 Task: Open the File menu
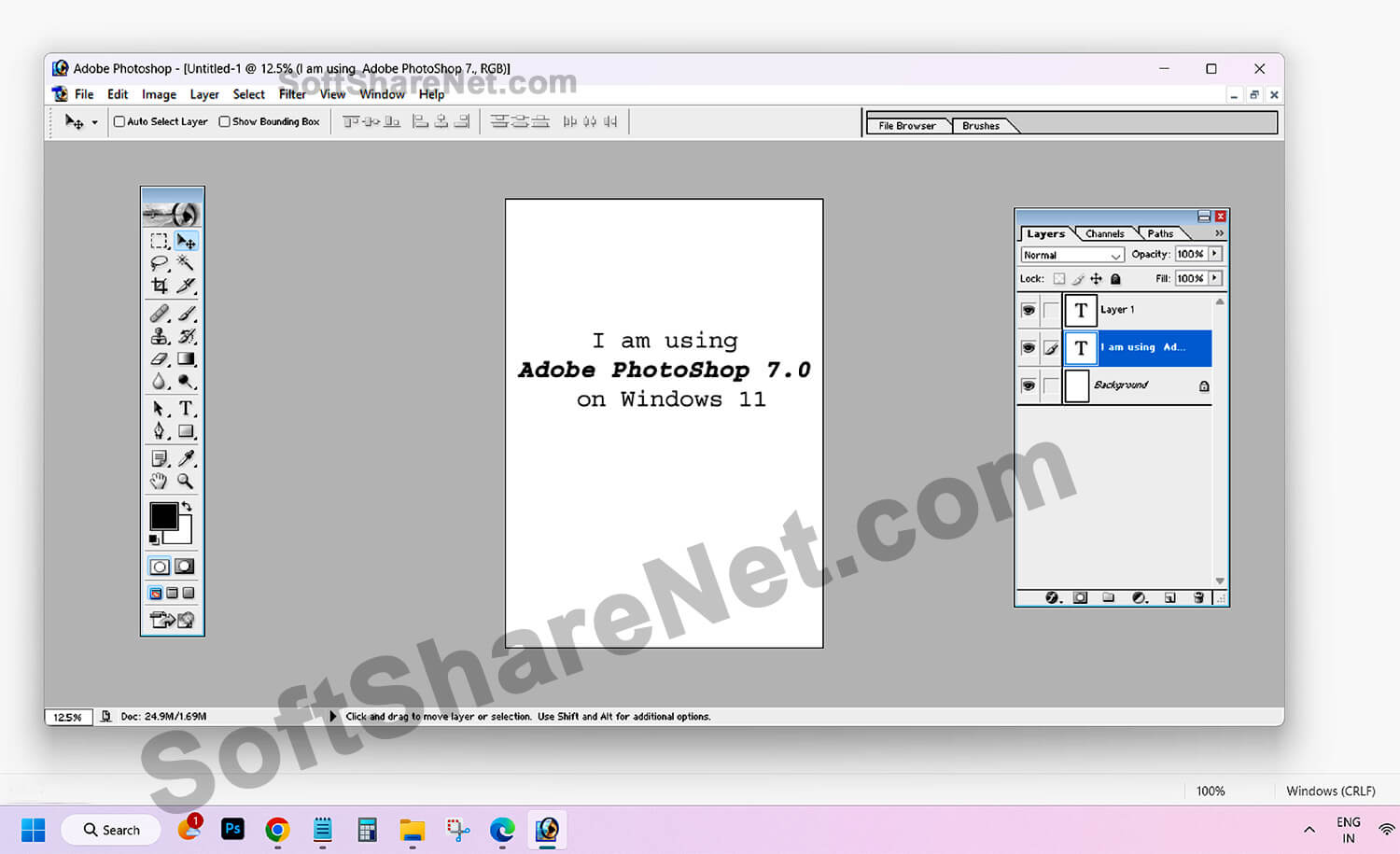click(84, 94)
